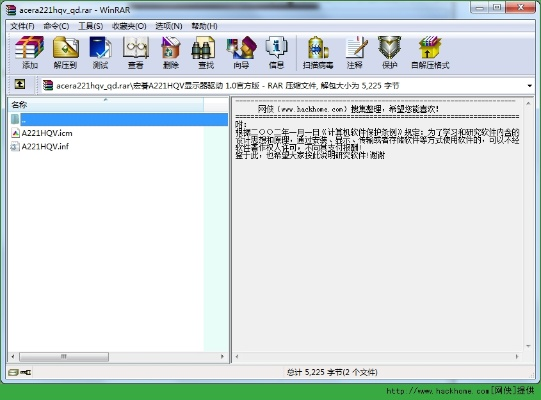Run the 测试 (Test) archive tool
Viewport: 541px width, 400px height.
coord(100,52)
